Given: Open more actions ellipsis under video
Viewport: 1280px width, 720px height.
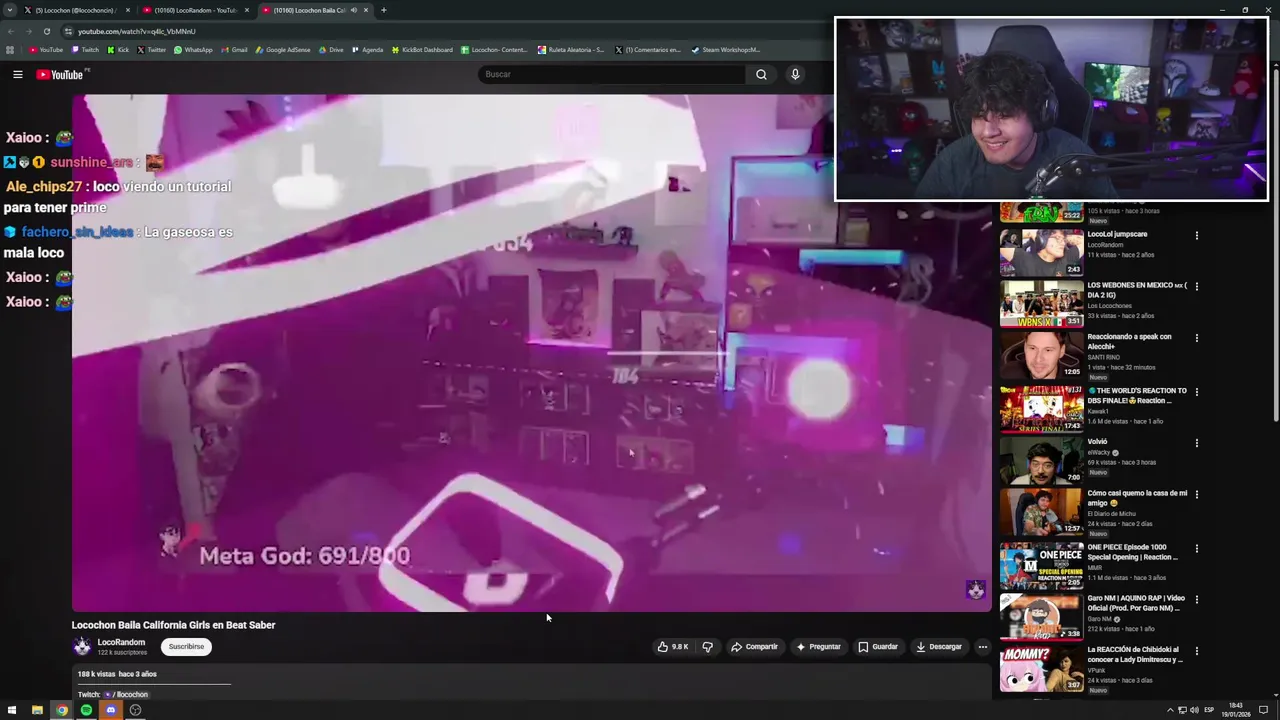Looking at the screenshot, I should [982, 647].
